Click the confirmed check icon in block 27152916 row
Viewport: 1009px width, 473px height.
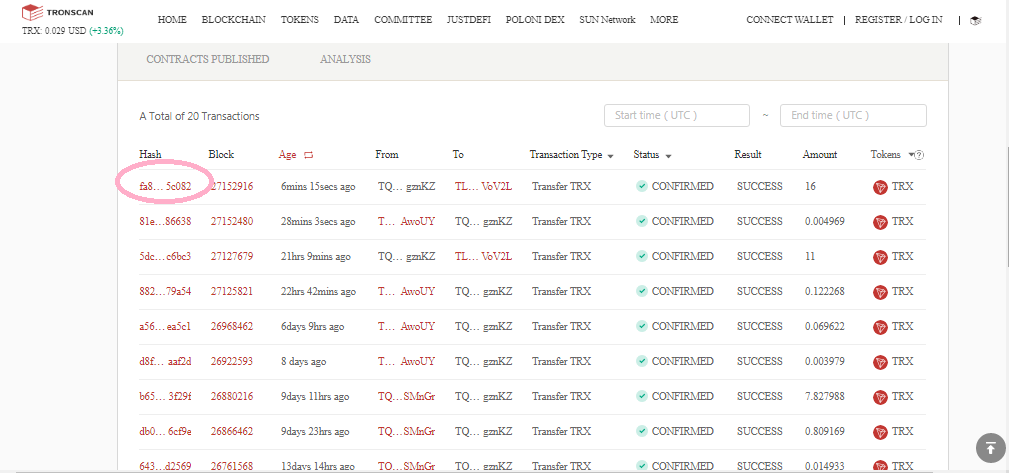642,186
